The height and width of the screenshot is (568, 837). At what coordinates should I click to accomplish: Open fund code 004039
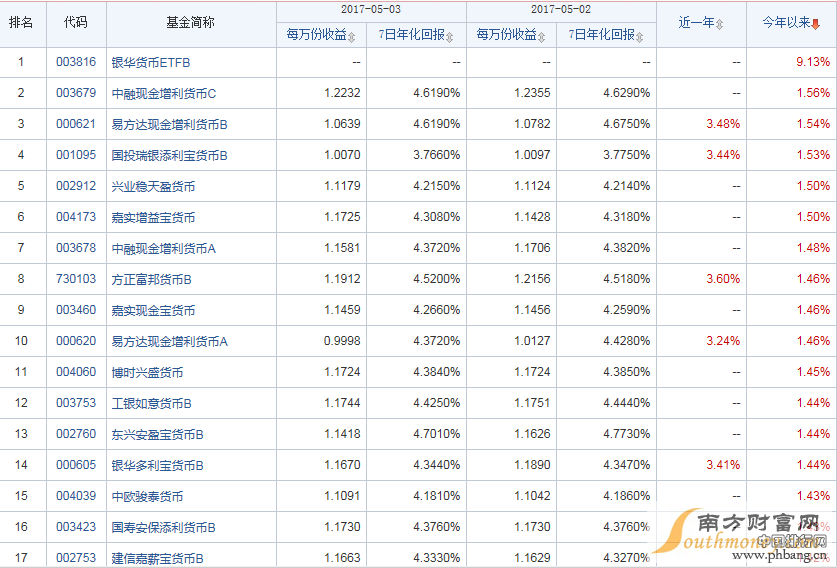[76, 495]
